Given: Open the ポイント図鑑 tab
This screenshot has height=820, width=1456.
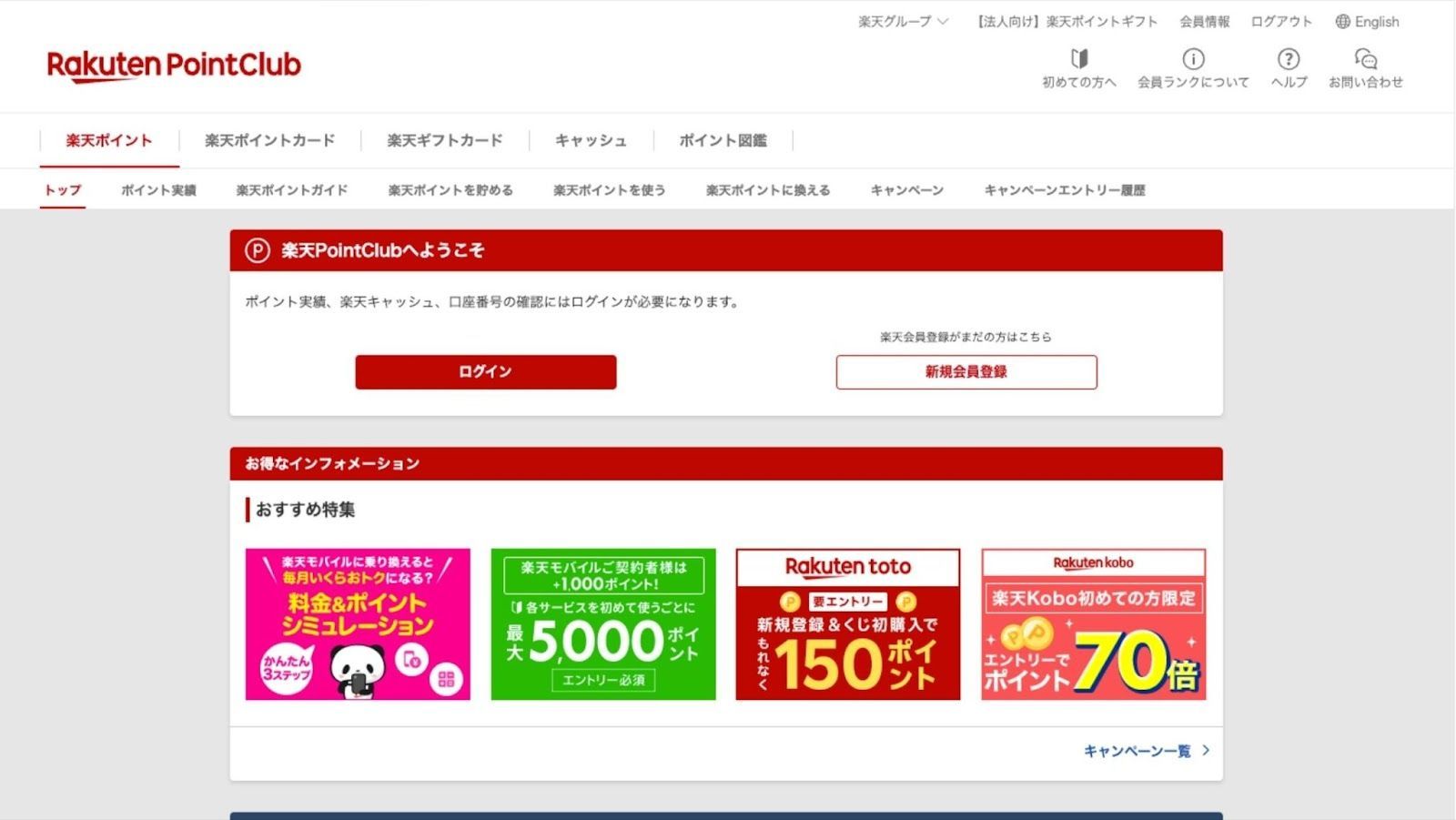Looking at the screenshot, I should click(723, 140).
